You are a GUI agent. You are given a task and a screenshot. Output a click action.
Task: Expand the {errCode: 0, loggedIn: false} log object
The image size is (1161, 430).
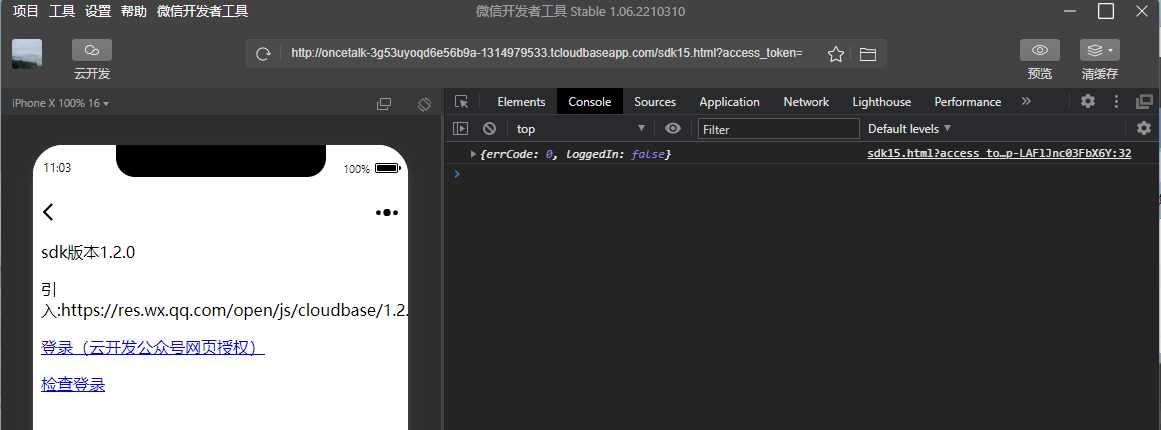[474, 154]
